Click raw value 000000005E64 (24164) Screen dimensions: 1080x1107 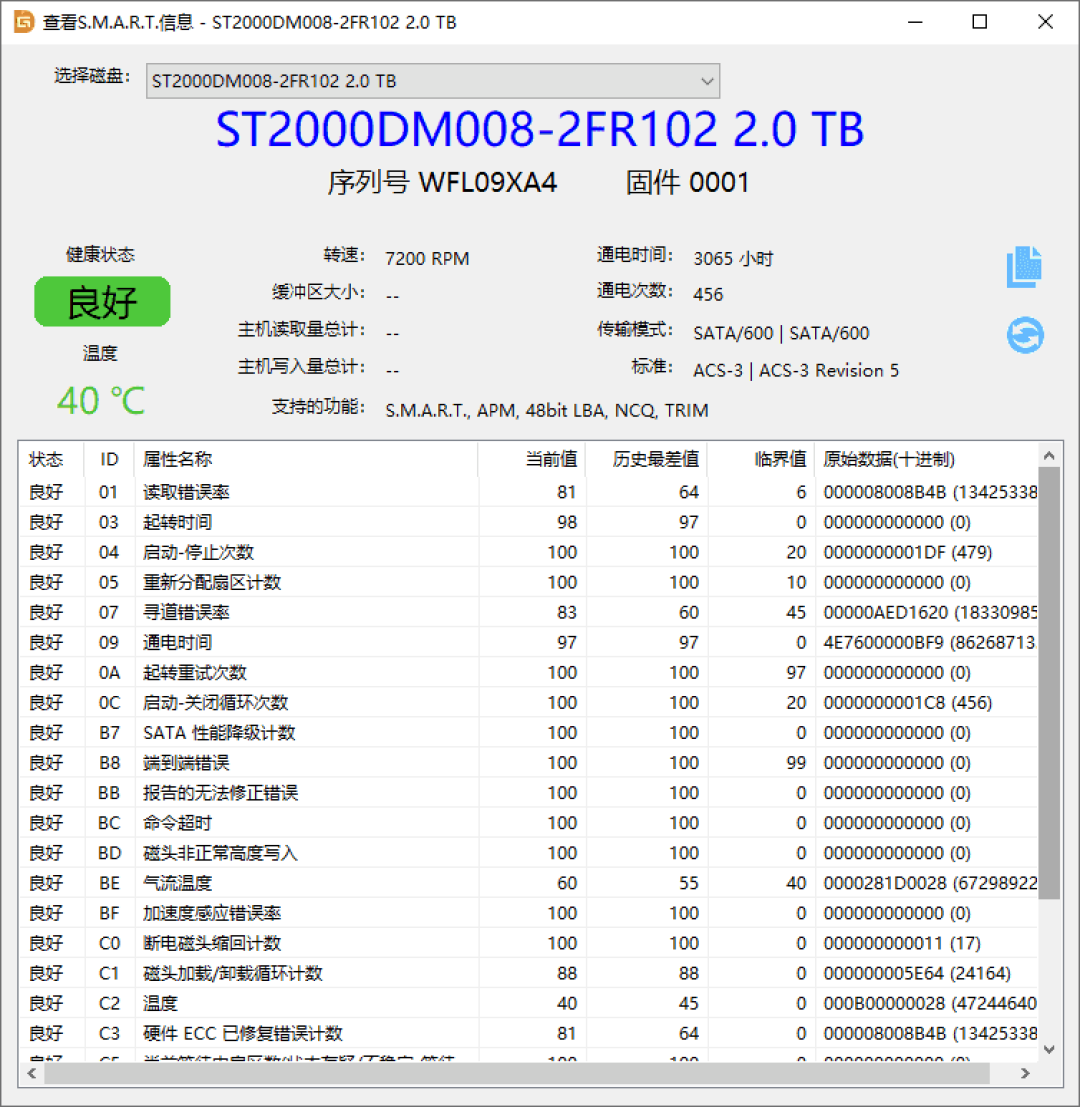click(x=917, y=974)
